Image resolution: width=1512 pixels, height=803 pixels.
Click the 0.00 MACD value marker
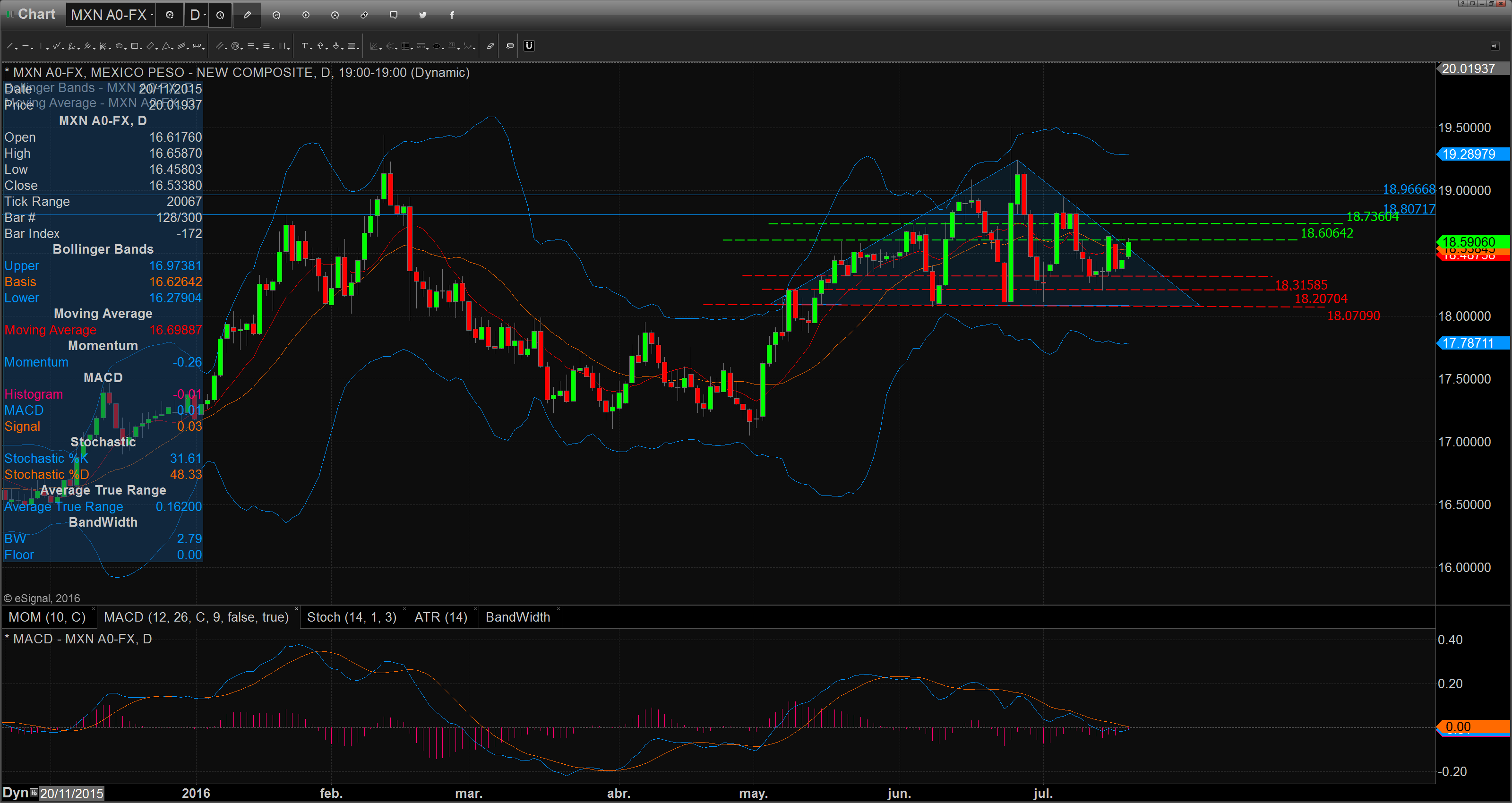click(1473, 726)
